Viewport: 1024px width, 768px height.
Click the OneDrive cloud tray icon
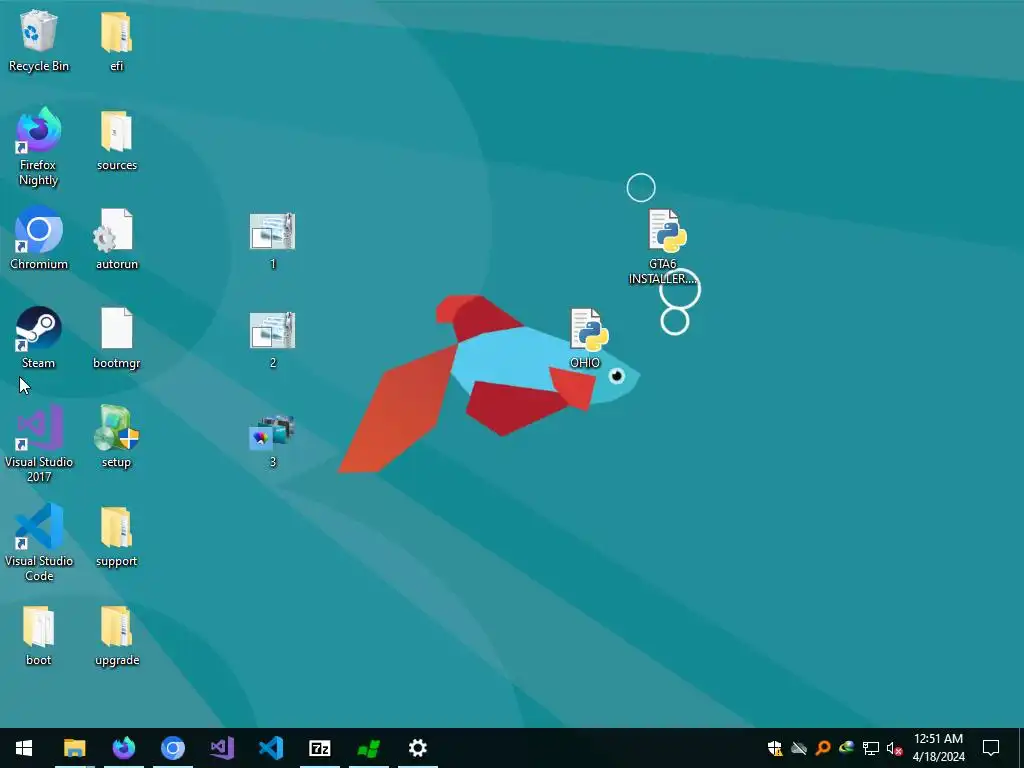pyautogui.click(x=799, y=748)
